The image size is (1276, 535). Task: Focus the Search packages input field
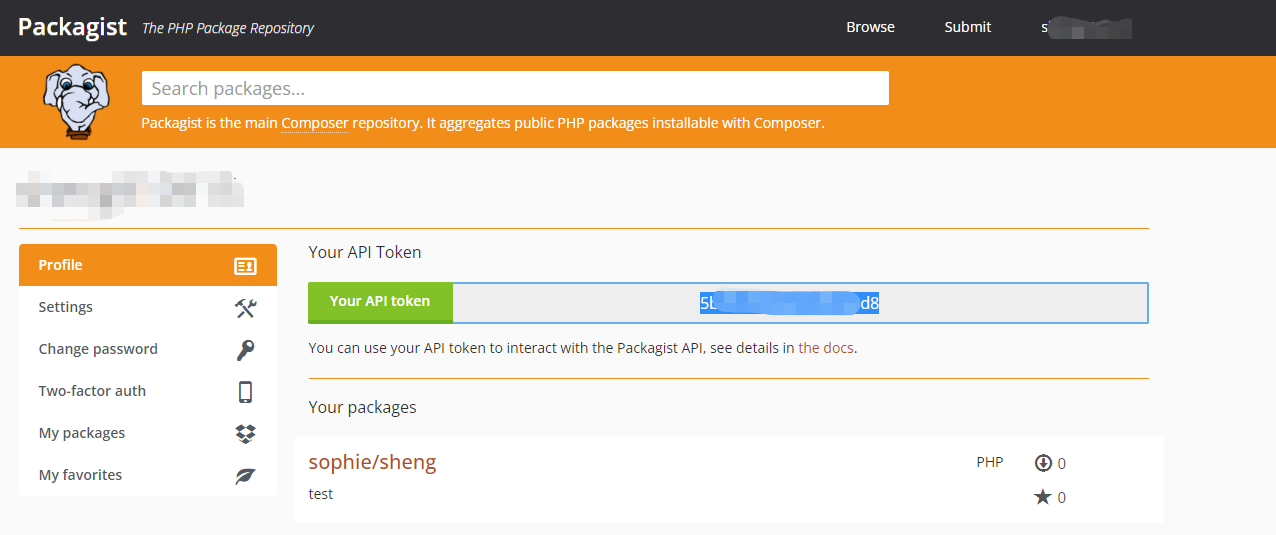(x=515, y=88)
